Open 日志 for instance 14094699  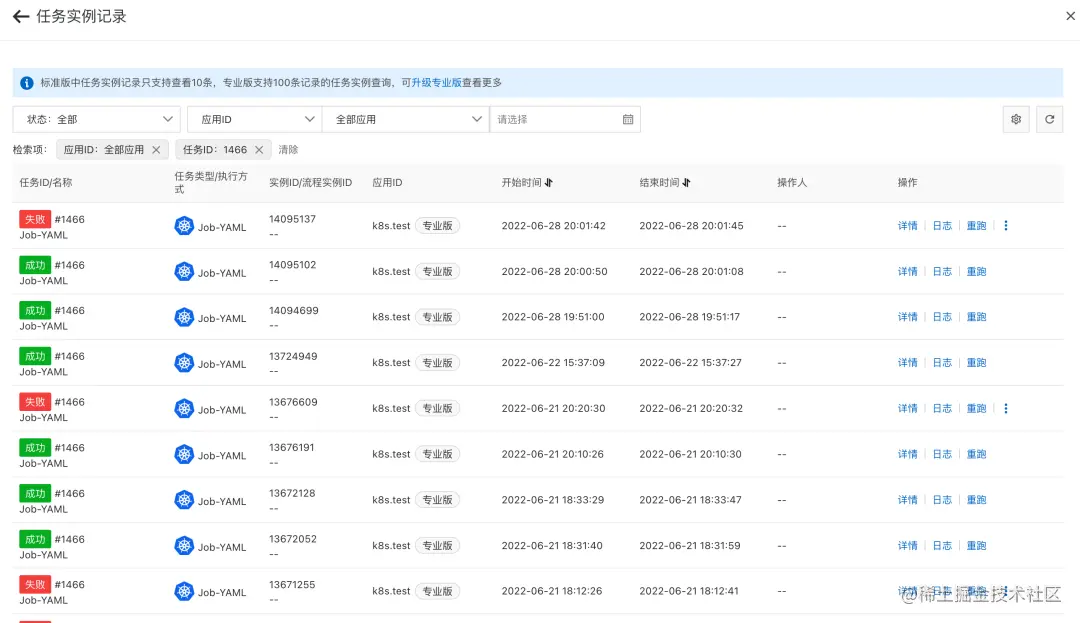click(942, 317)
